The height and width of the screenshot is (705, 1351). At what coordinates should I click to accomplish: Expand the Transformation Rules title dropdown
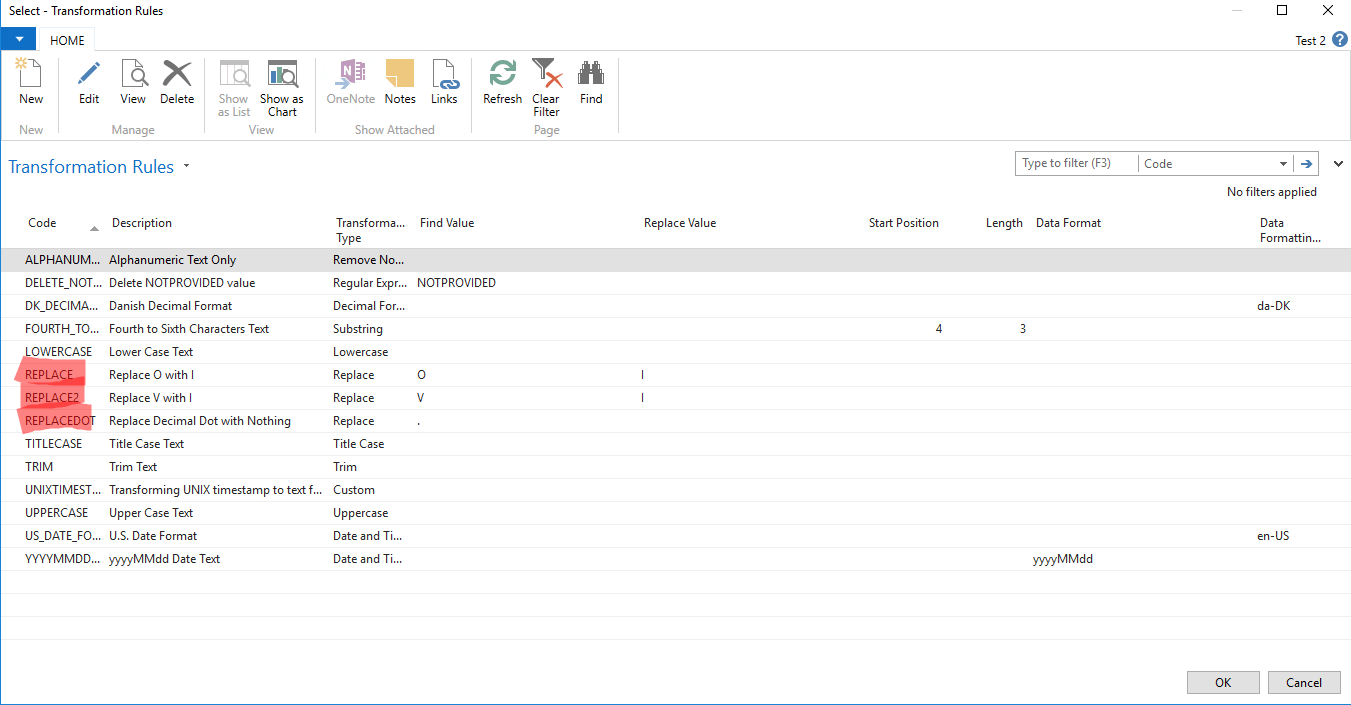point(186,167)
